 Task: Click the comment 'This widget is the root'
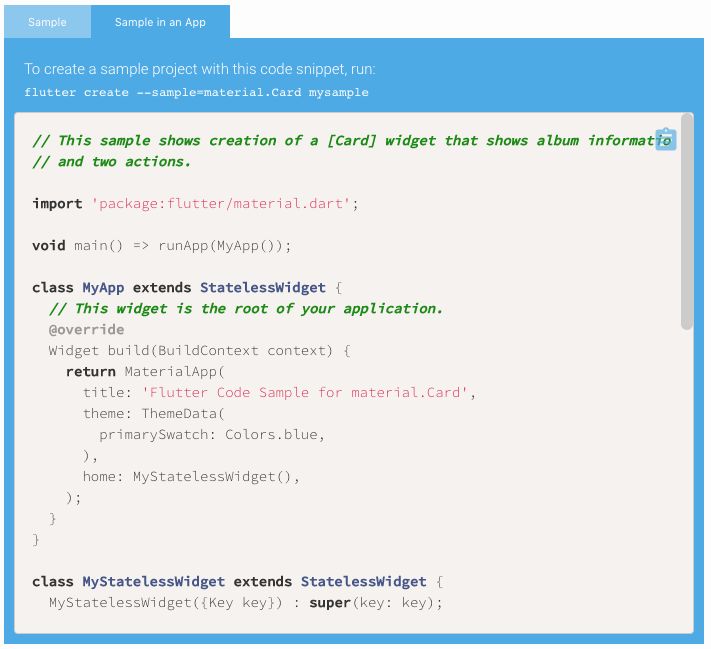point(246,308)
